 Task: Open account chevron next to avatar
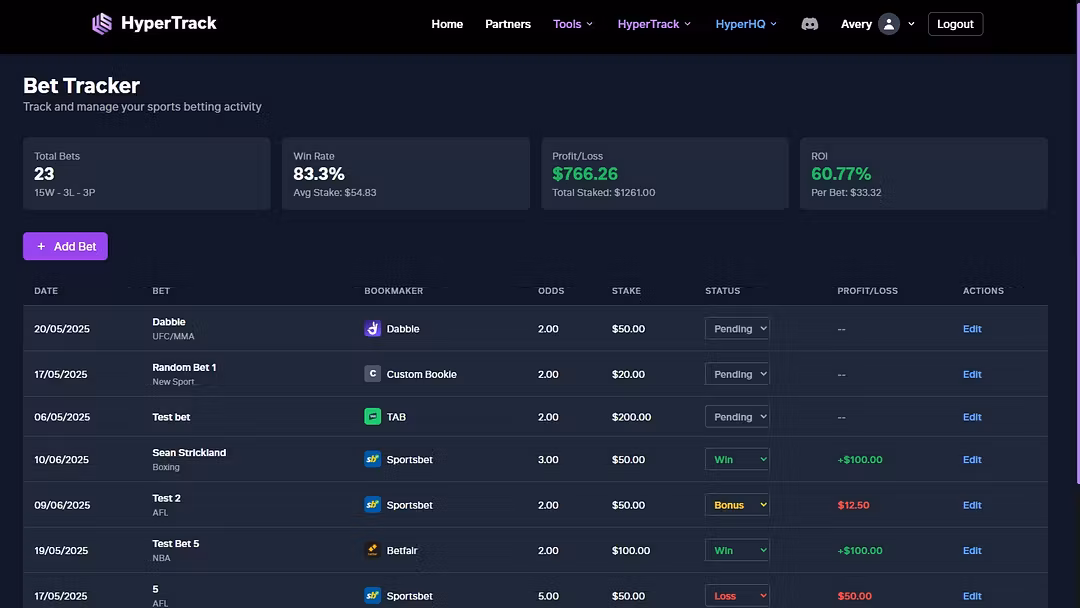click(x=911, y=24)
